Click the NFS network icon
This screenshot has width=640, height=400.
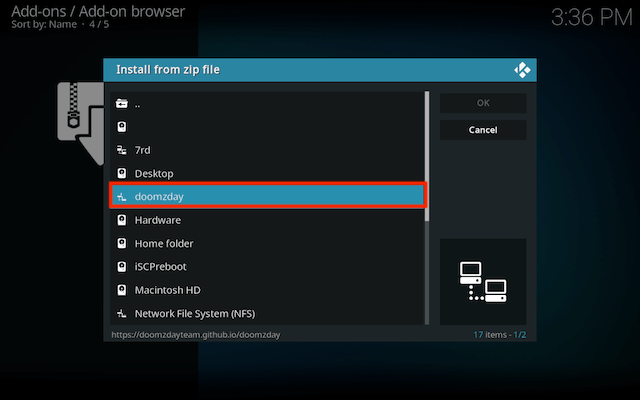pos(122,313)
